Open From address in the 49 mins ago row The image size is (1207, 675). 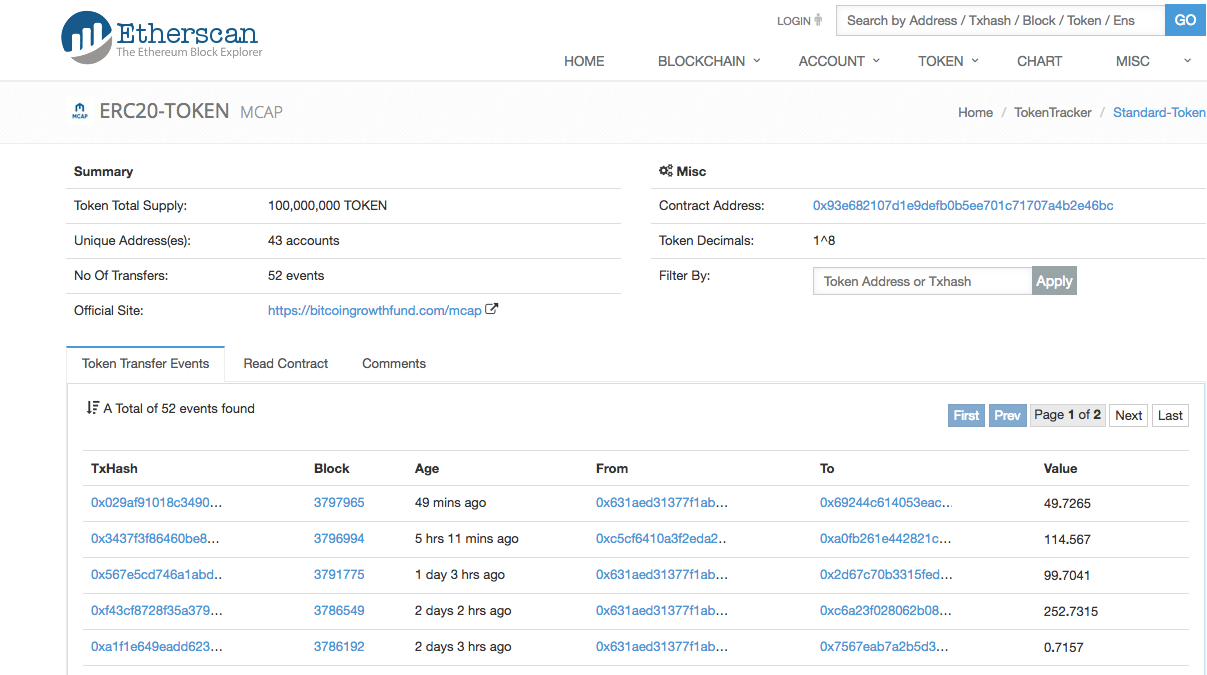coord(662,503)
